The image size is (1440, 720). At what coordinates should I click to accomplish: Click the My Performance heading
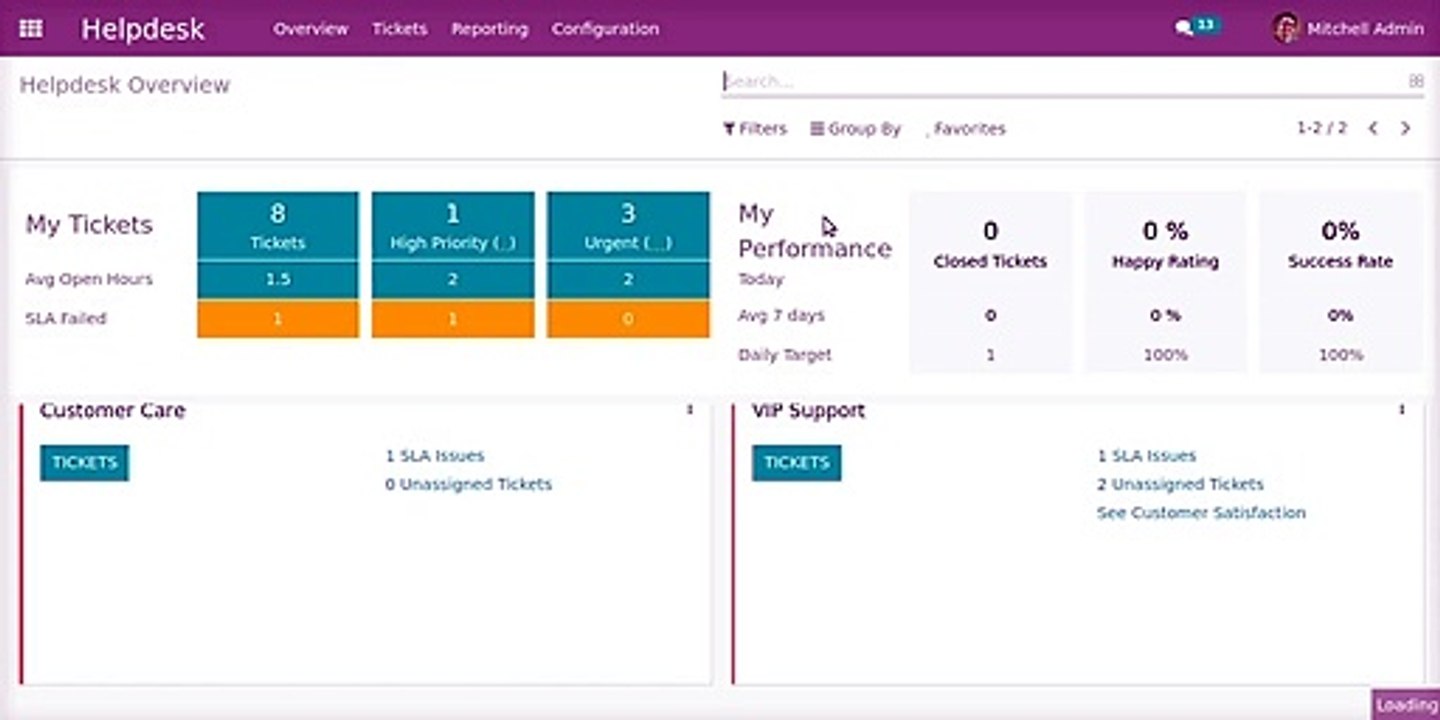point(814,231)
